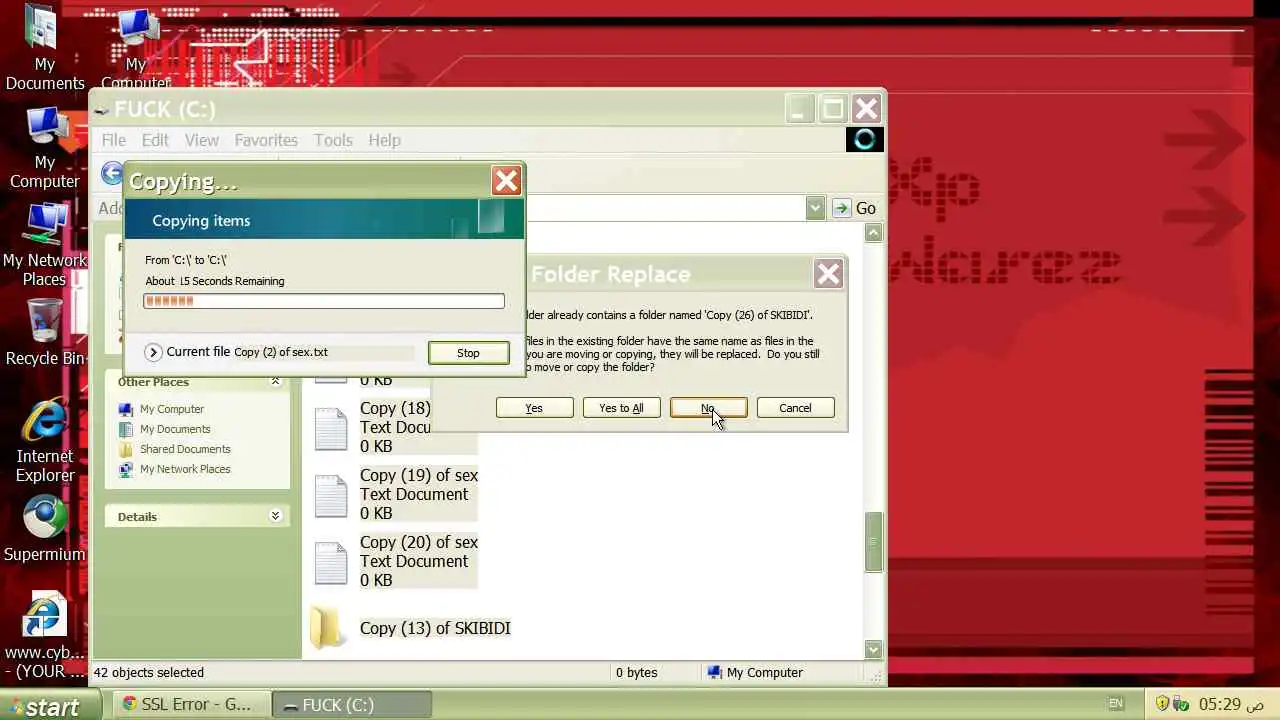Click My Computer status bar zone
This screenshot has width=1280, height=720.
point(754,673)
